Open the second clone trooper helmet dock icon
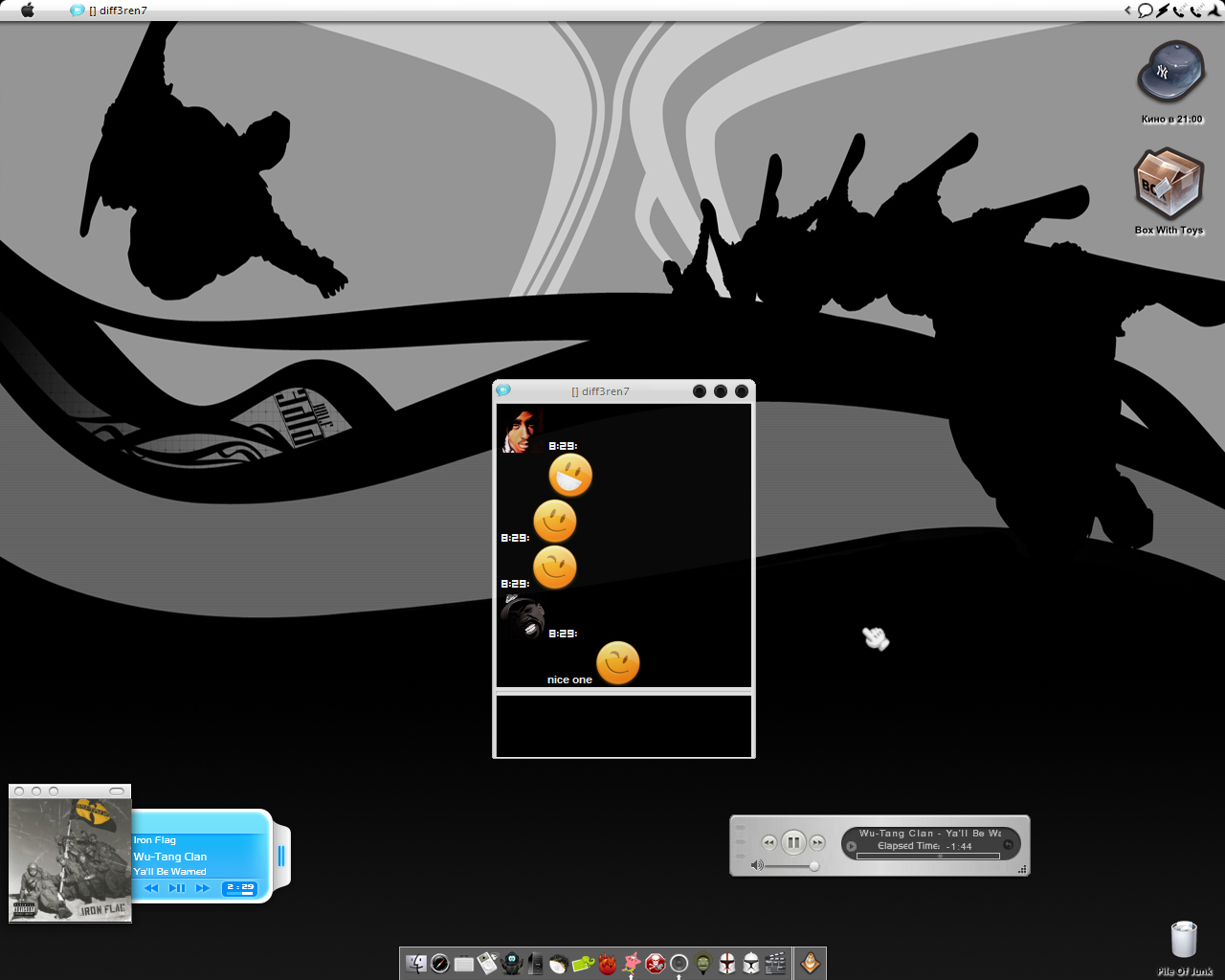1225x980 pixels. point(751,964)
